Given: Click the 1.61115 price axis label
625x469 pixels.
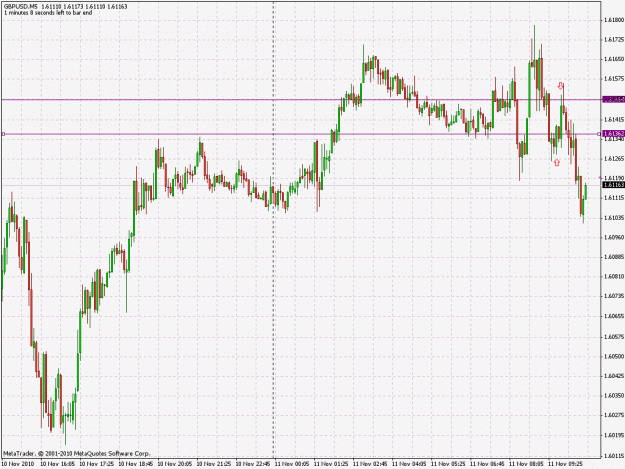Looking at the screenshot, I should tap(614, 198).
